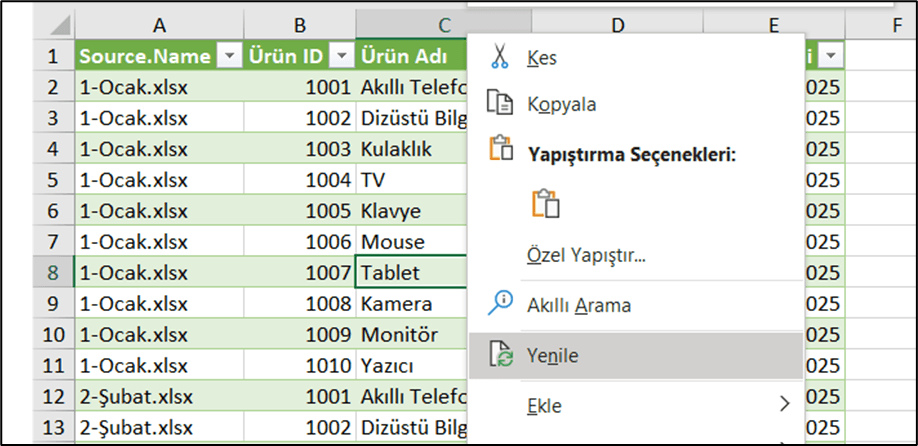Select column B header
Image resolution: width=918 pixels, height=446 pixels.
pos(299,25)
